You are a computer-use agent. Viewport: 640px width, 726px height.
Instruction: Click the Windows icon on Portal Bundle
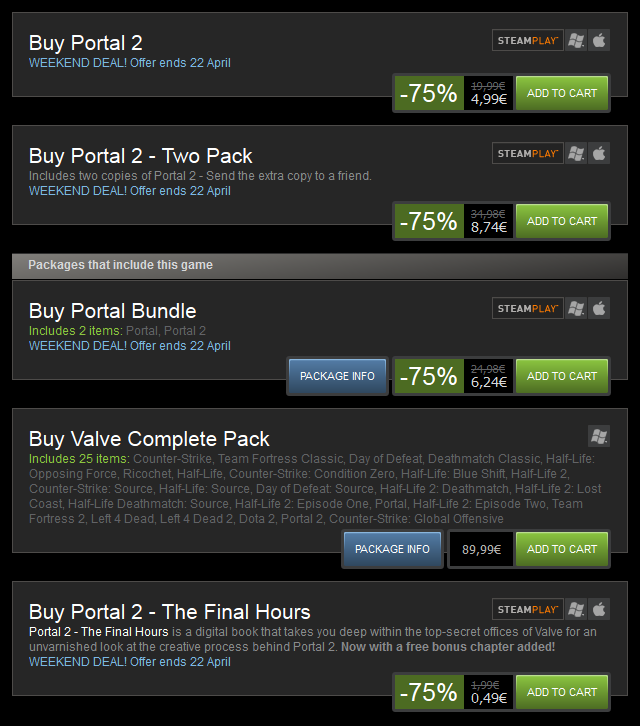click(576, 308)
